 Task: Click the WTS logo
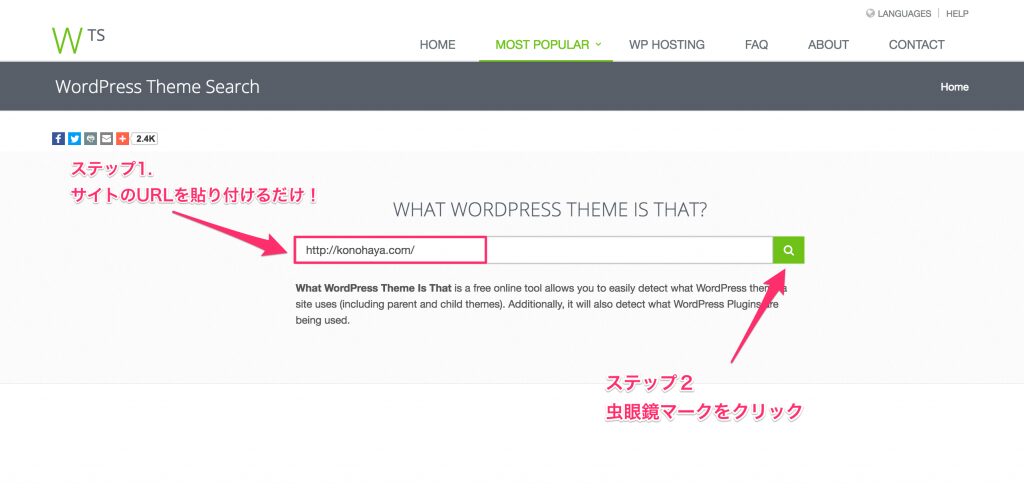(x=78, y=39)
